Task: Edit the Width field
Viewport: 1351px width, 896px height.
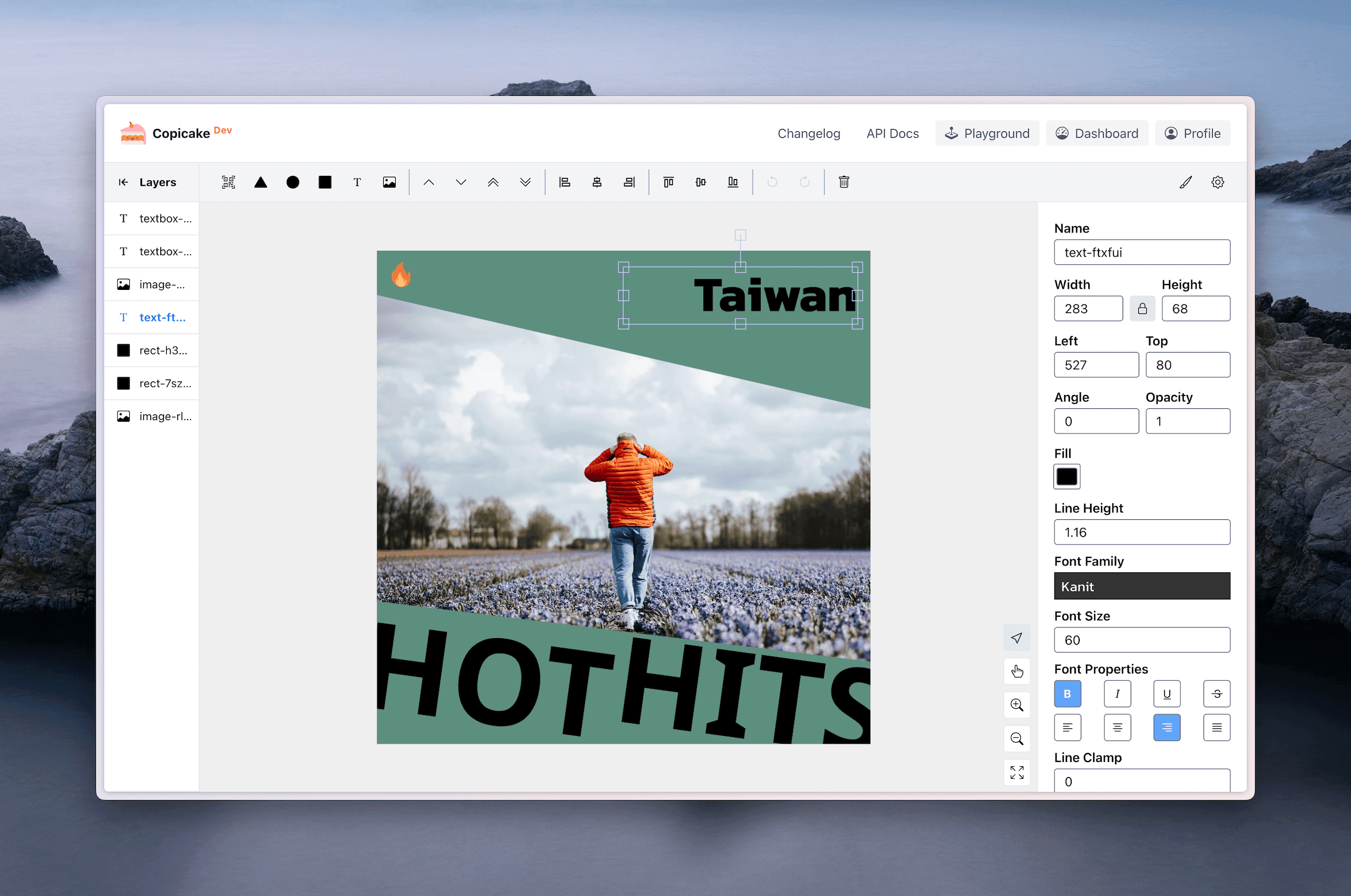Action: [x=1088, y=309]
